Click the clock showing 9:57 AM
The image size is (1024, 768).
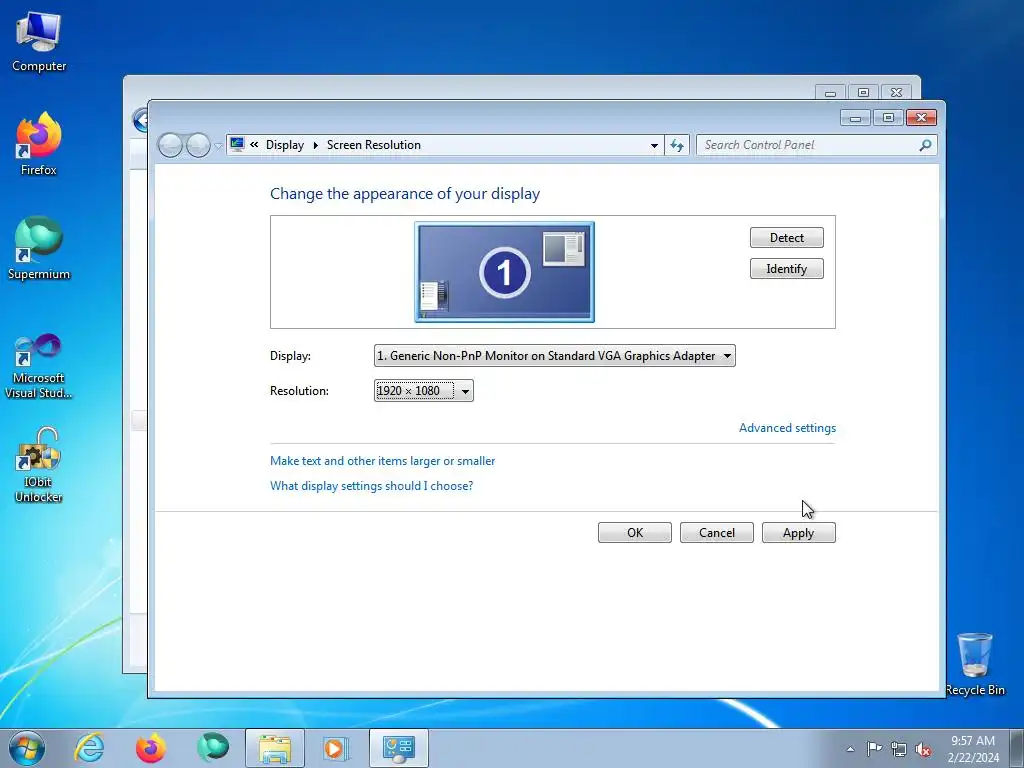973,749
